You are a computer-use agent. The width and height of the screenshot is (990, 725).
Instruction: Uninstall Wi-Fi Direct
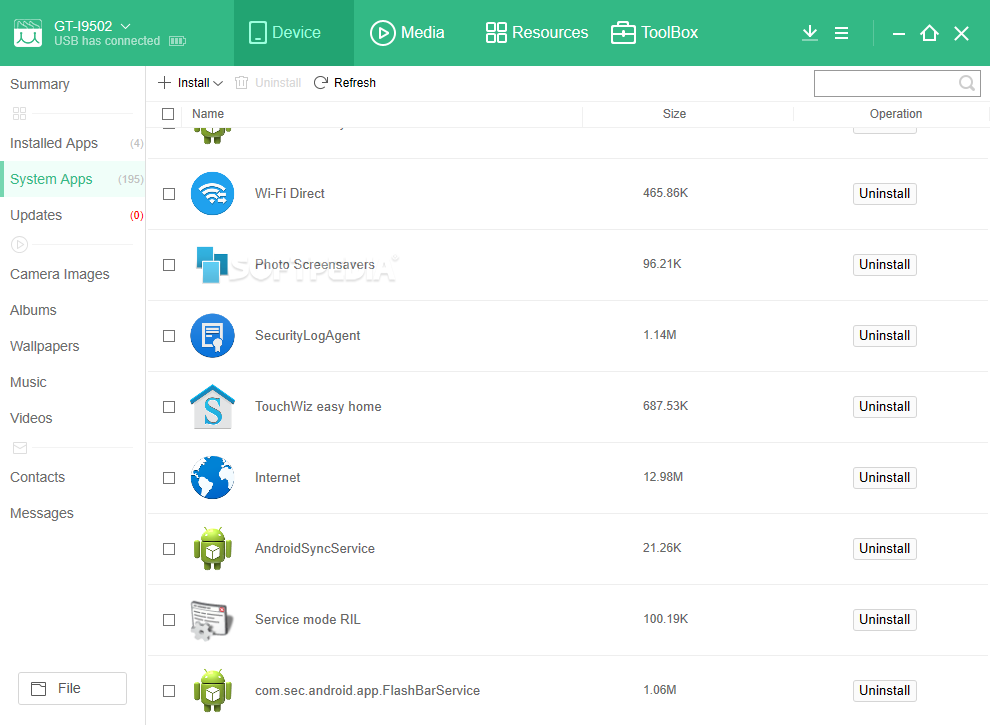pos(885,193)
